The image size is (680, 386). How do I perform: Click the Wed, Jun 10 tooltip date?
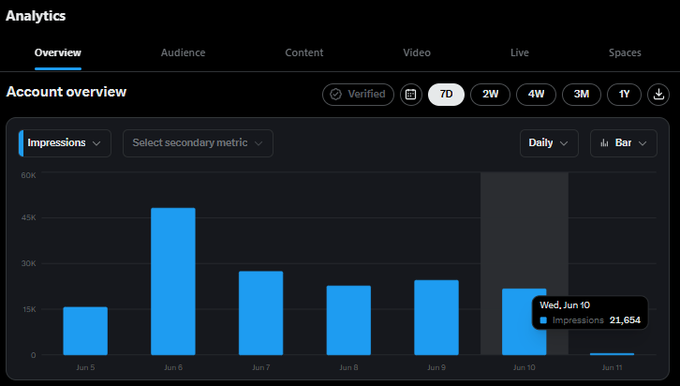coord(565,305)
